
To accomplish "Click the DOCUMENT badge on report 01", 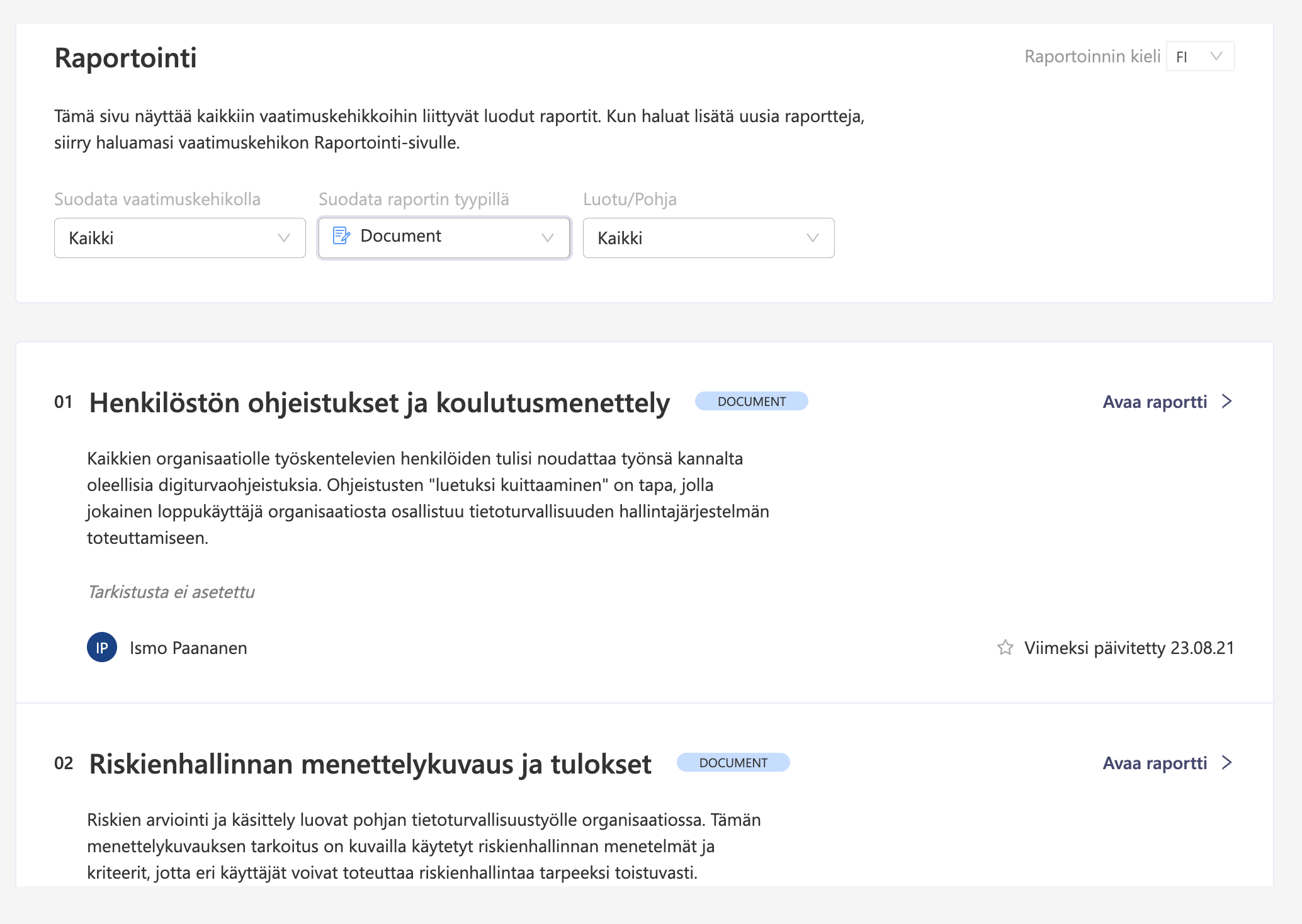I will coord(751,402).
